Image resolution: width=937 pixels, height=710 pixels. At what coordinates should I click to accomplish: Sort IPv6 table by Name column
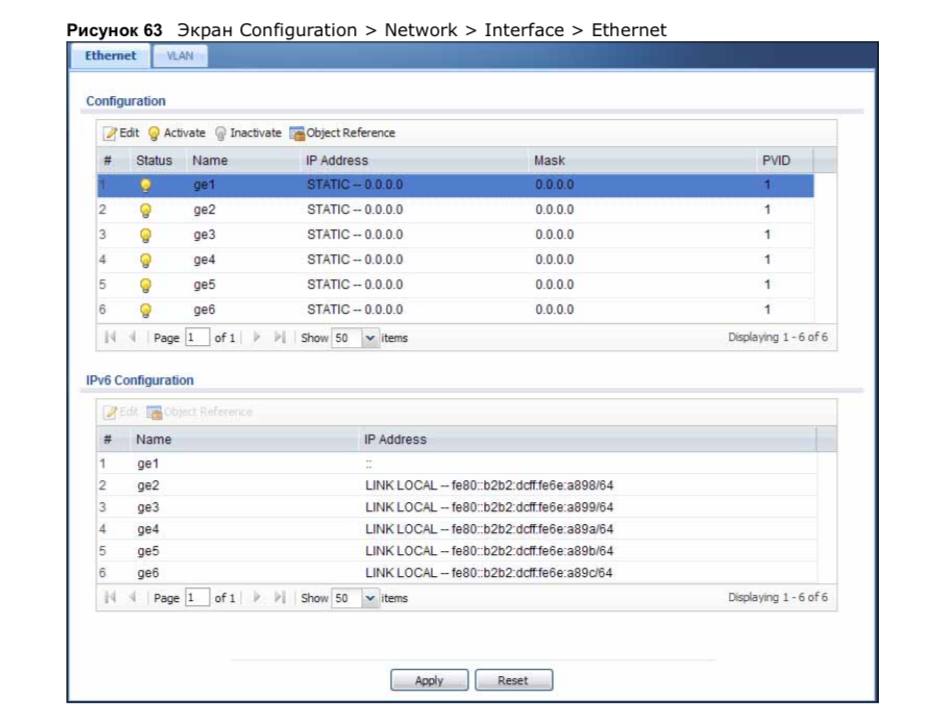(243, 439)
